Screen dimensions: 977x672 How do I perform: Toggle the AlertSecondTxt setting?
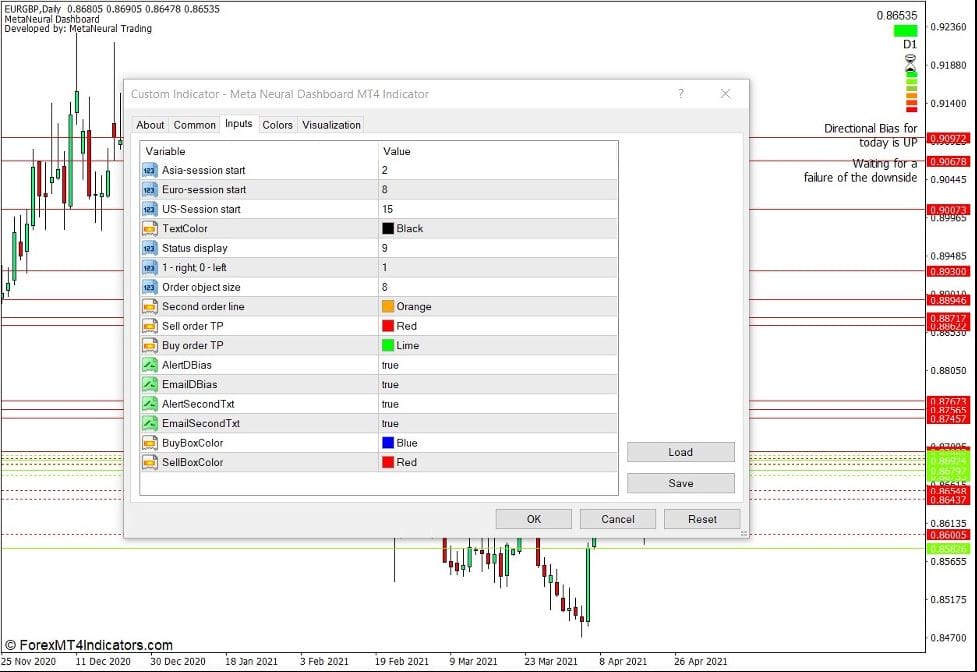[x=450, y=403]
